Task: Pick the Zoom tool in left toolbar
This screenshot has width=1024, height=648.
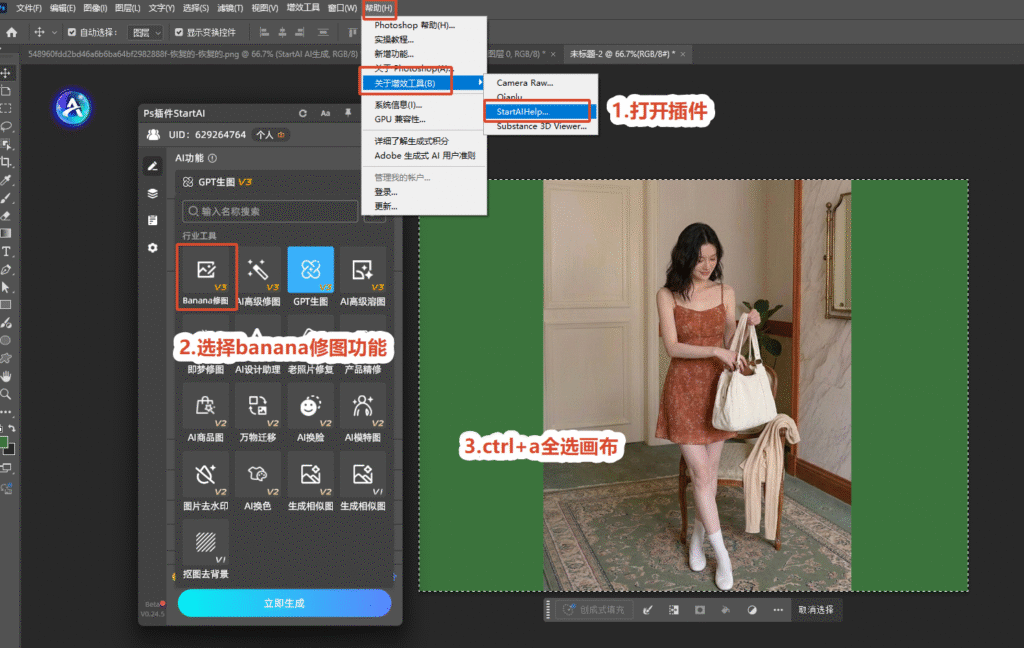Action: tap(6, 394)
